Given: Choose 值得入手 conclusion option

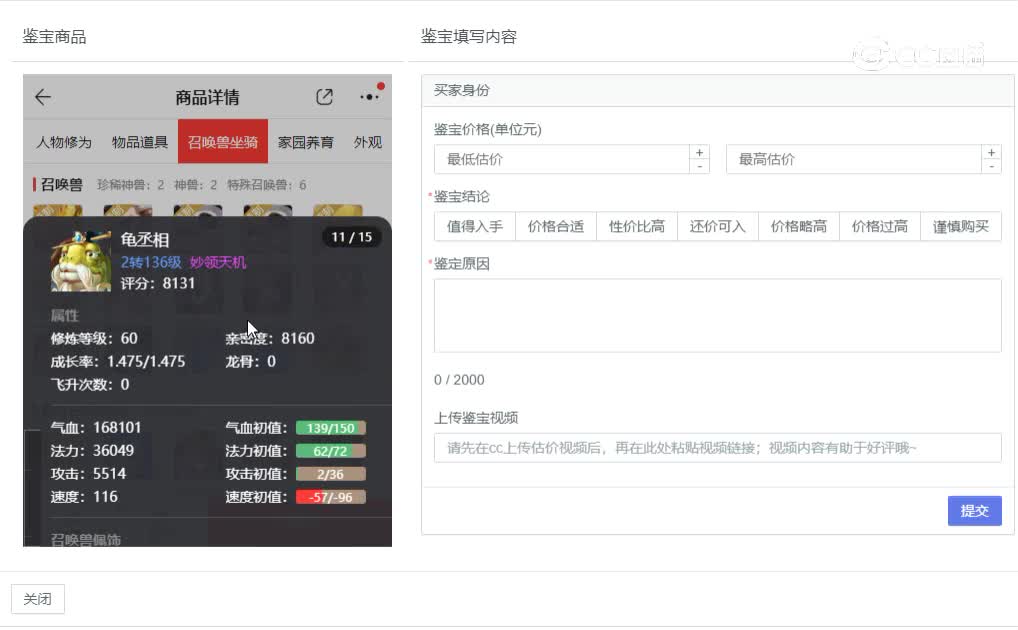Looking at the screenshot, I should (475, 227).
